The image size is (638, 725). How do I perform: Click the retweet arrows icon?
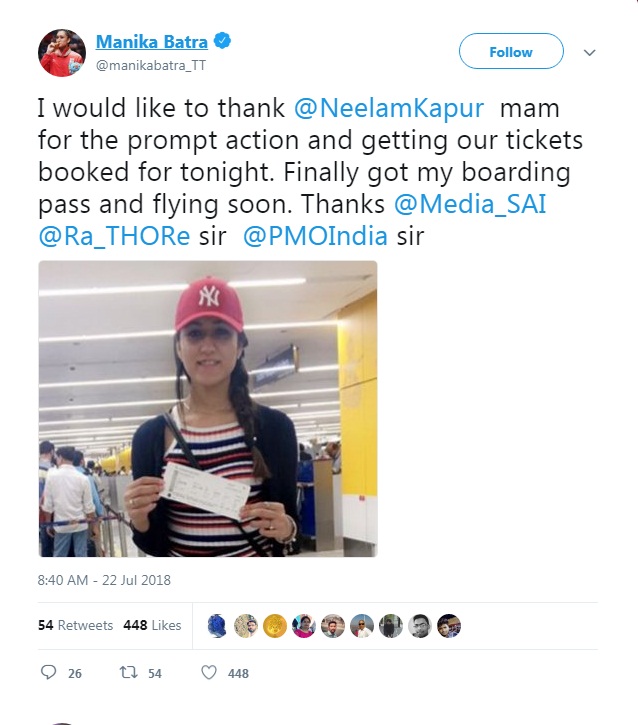click(x=129, y=672)
